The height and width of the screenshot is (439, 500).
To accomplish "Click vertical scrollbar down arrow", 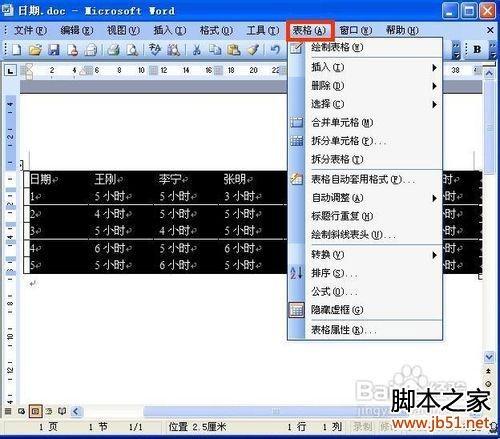I will [489, 357].
